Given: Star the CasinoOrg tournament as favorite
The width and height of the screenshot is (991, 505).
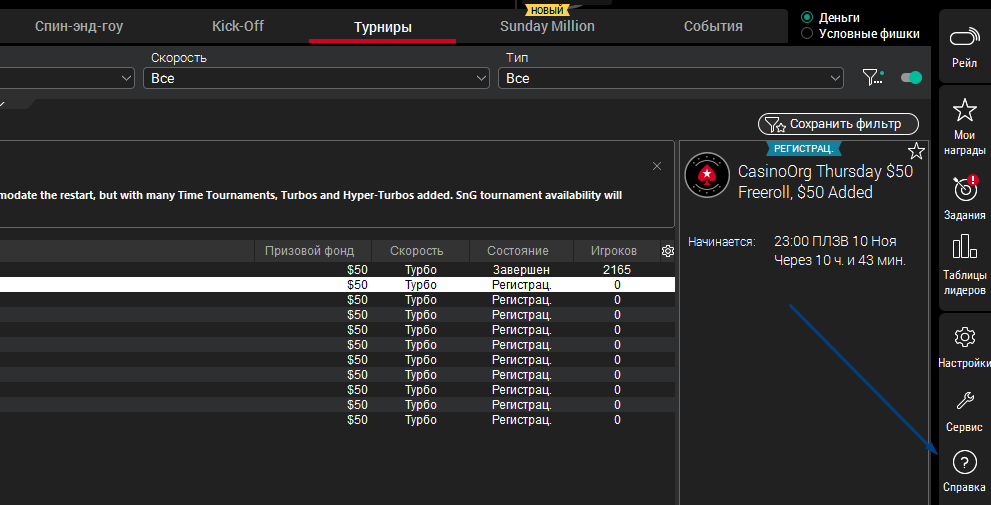Looking at the screenshot, I should 916,151.
